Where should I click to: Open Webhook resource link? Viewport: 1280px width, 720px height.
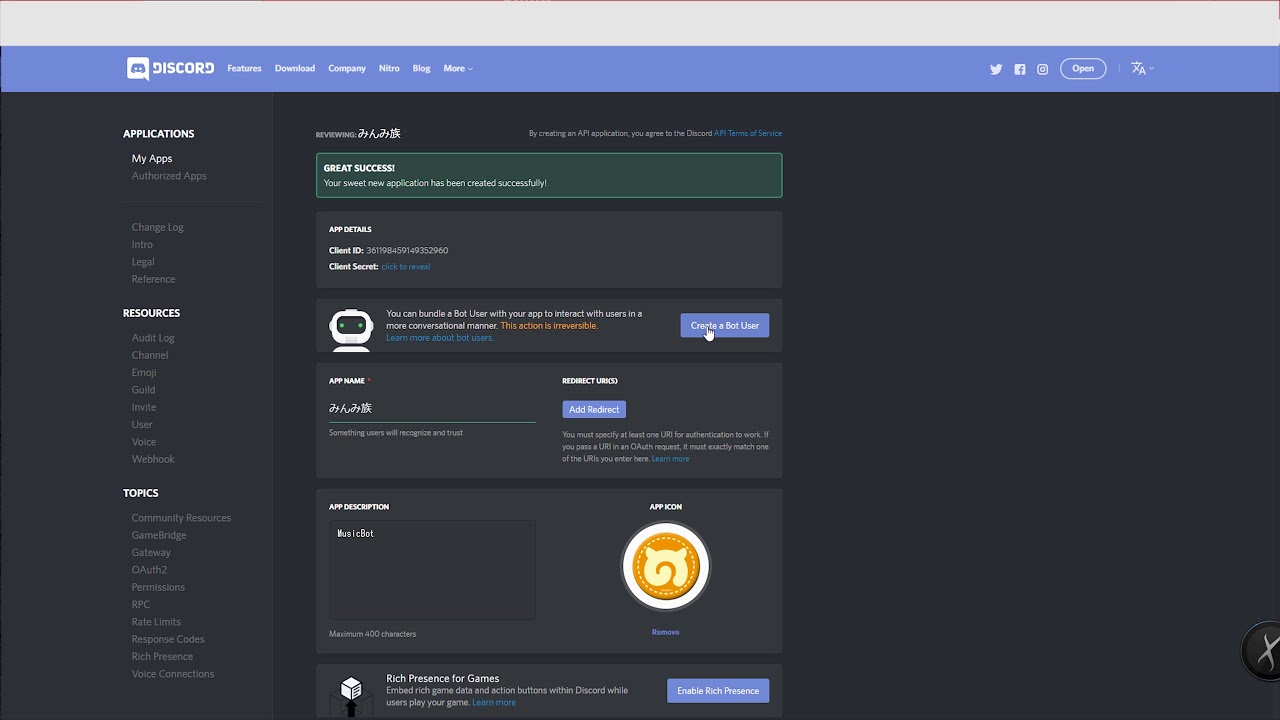[x=153, y=459]
